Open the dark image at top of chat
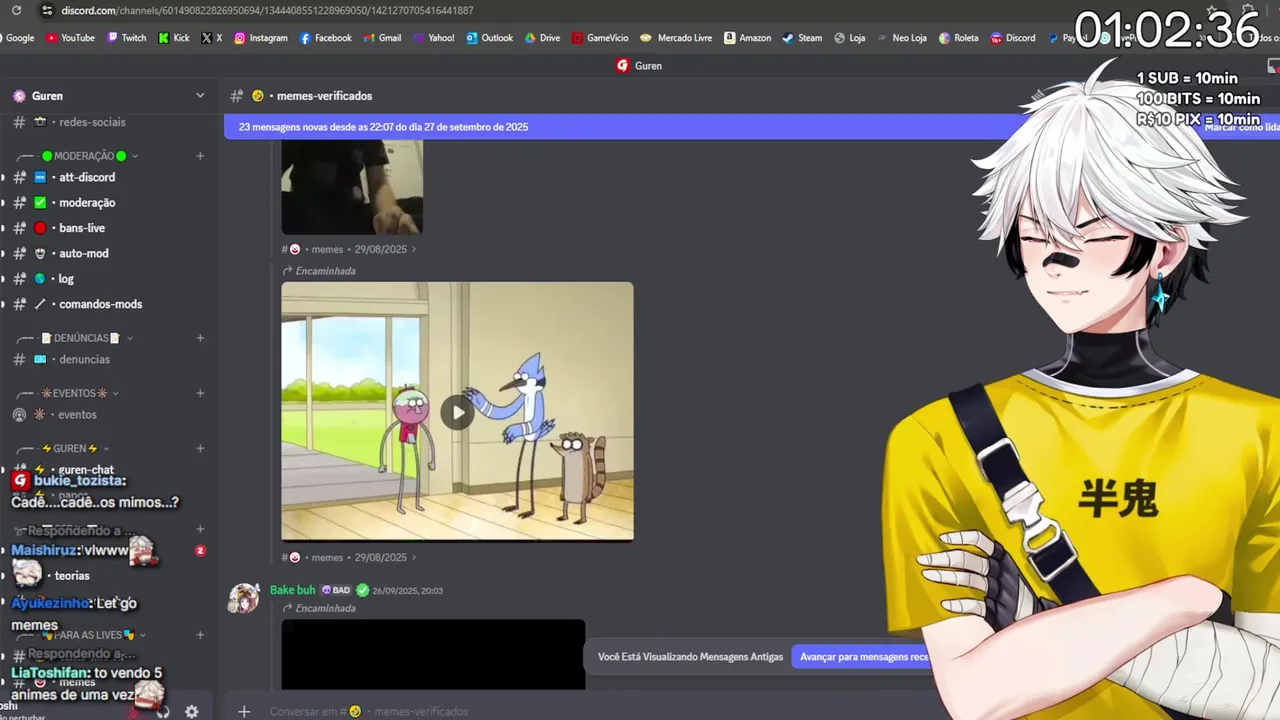Image resolution: width=1280 pixels, height=720 pixels. (352, 187)
